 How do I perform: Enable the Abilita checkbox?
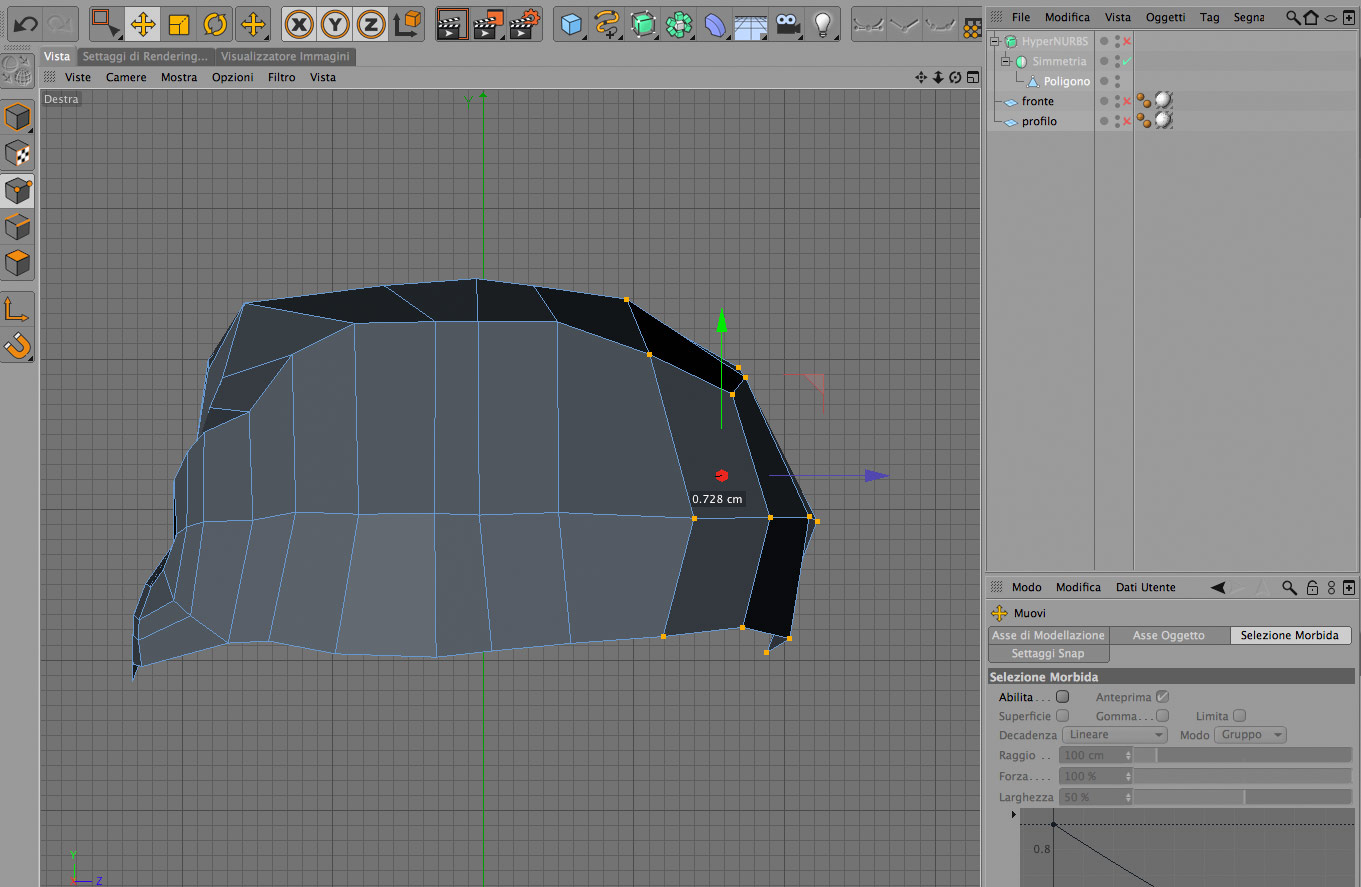[1063, 697]
